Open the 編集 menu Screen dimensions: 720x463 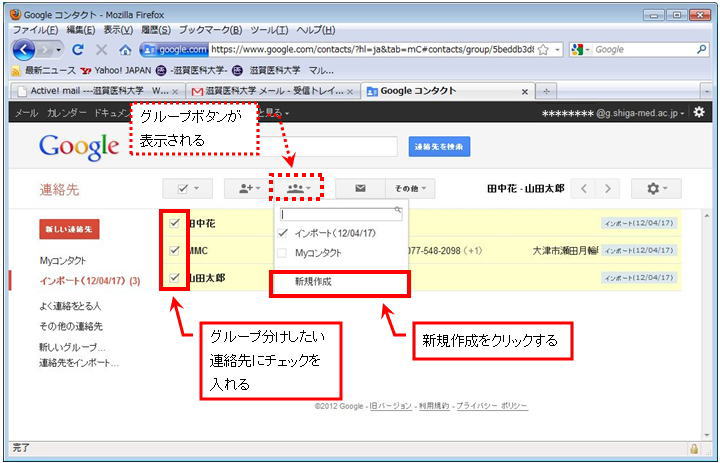point(81,30)
